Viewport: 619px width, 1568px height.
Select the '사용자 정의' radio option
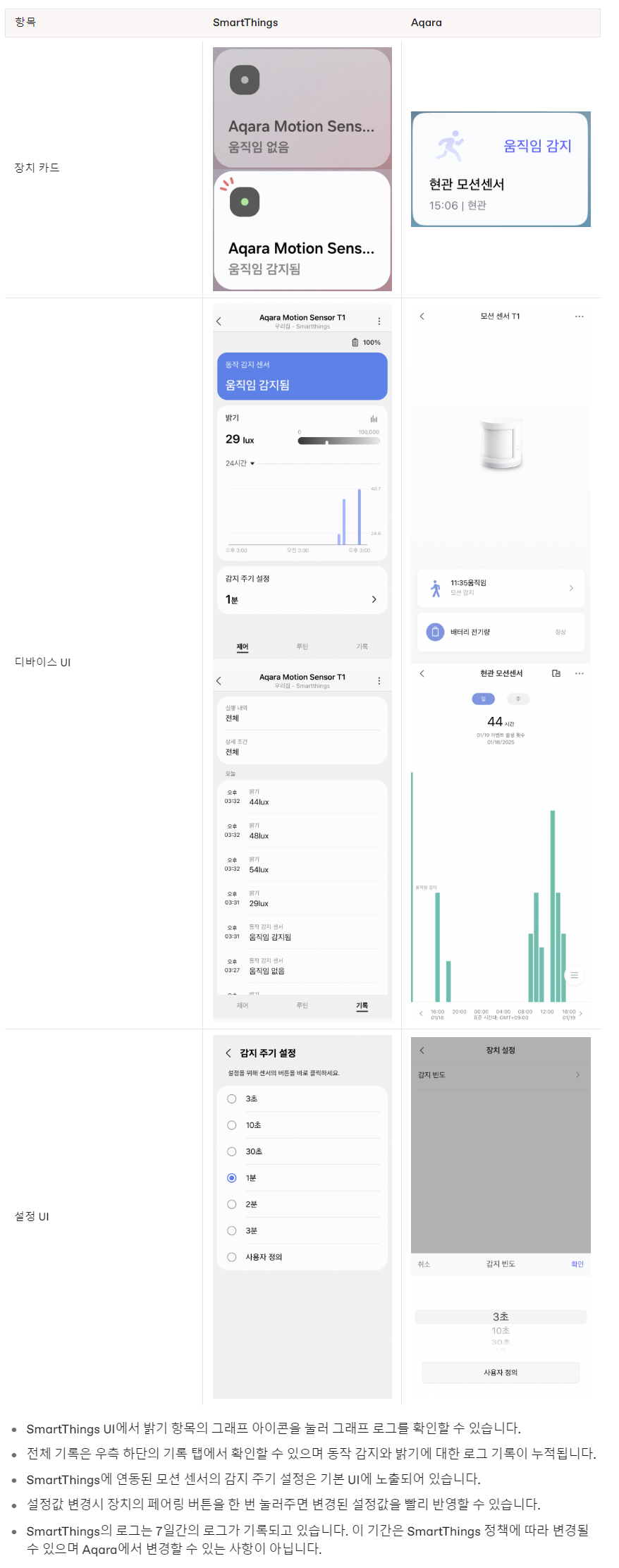pos(231,1257)
